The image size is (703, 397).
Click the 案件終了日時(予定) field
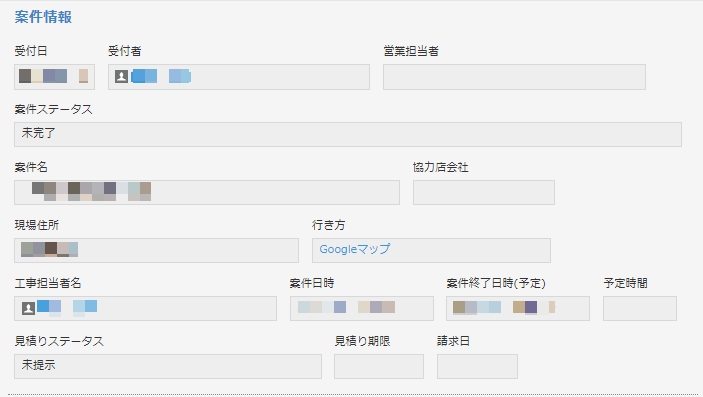(518, 308)
